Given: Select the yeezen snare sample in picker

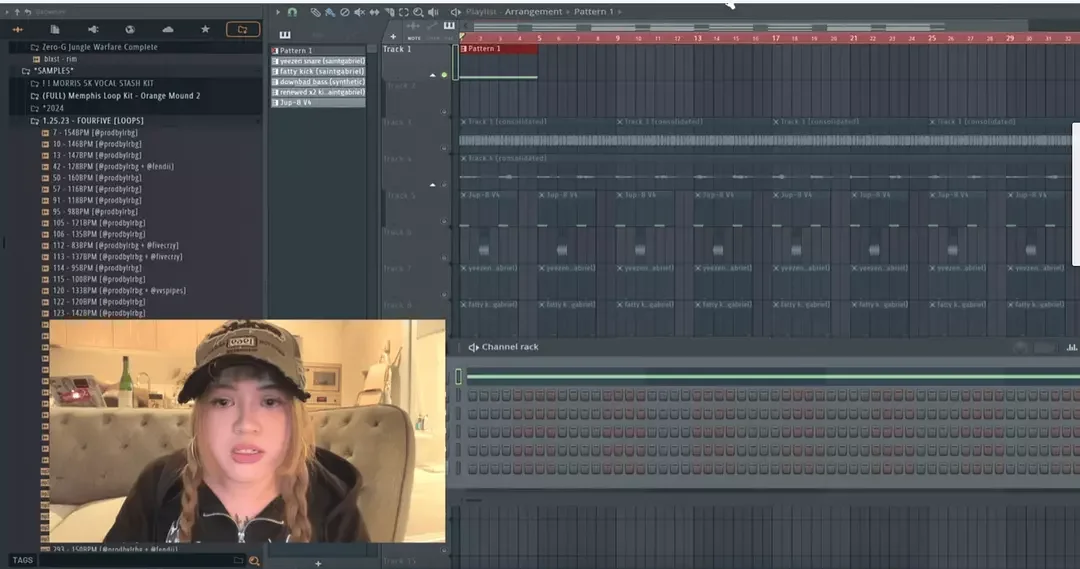Looking at the screenshot, I should [318, 61].
